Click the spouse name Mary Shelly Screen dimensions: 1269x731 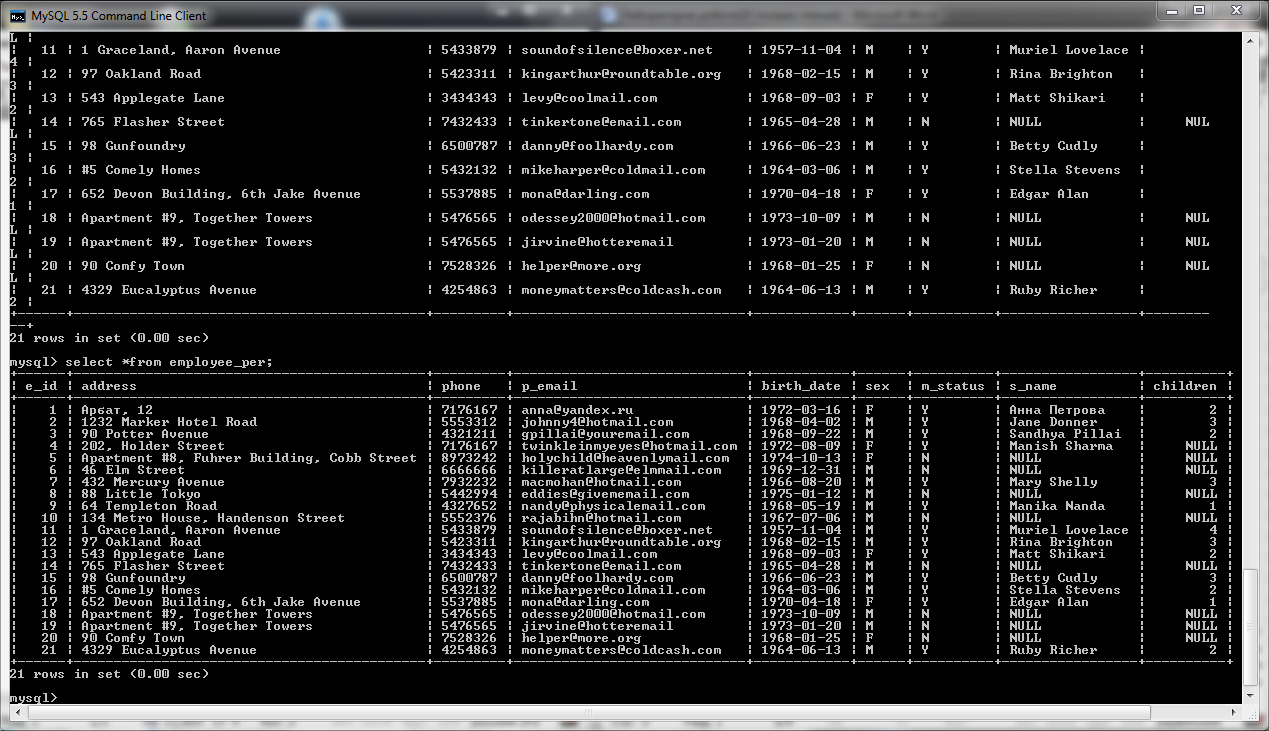coord(1053,482)
